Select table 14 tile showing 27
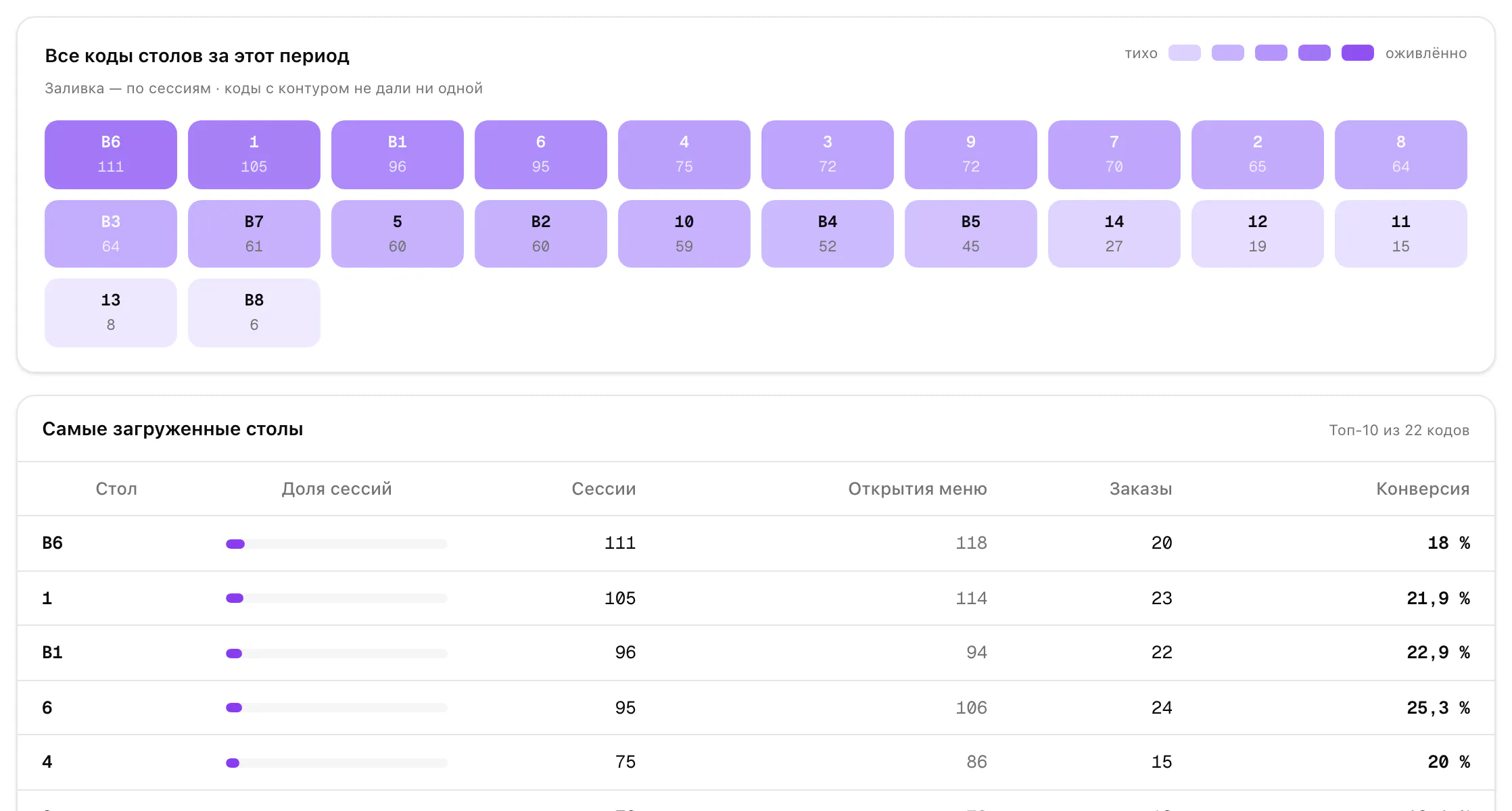 pos(1114,234)
